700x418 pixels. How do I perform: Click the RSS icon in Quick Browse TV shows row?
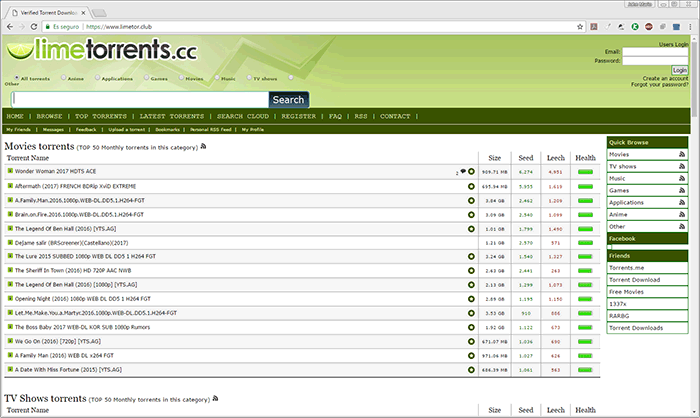click(682, 166)
